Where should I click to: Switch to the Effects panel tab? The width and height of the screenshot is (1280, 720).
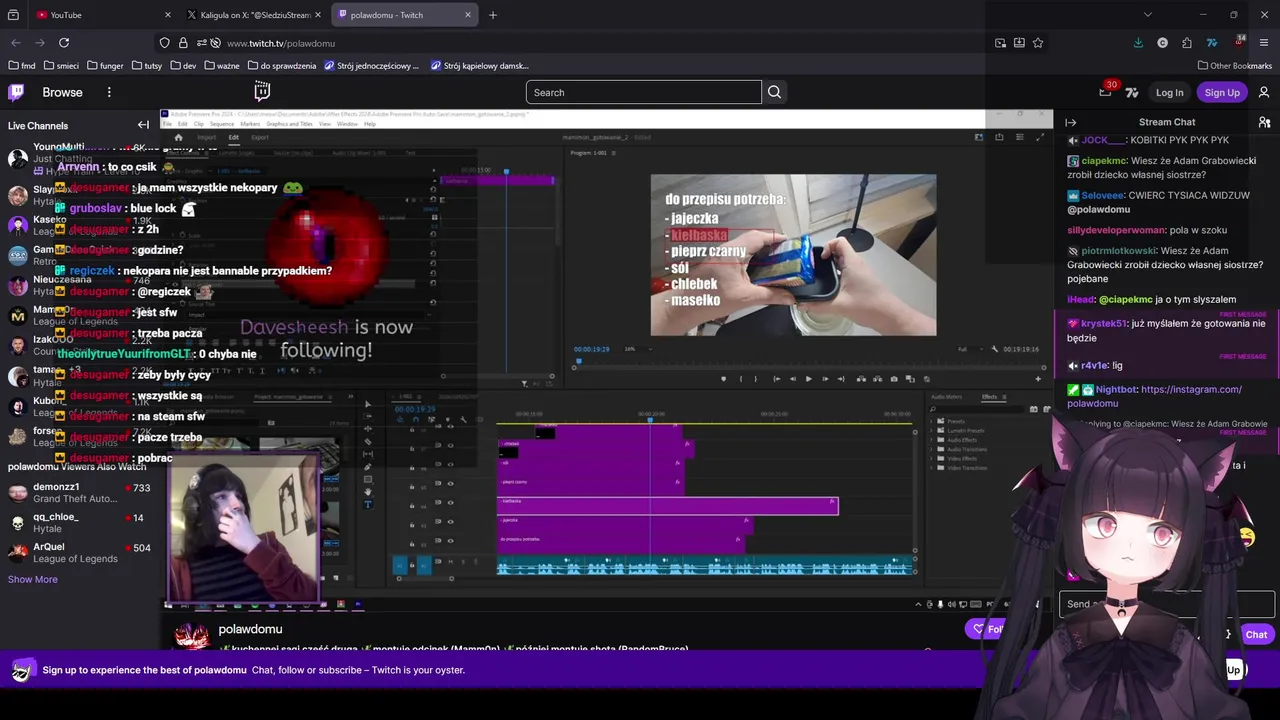click(x=990, y=397)
